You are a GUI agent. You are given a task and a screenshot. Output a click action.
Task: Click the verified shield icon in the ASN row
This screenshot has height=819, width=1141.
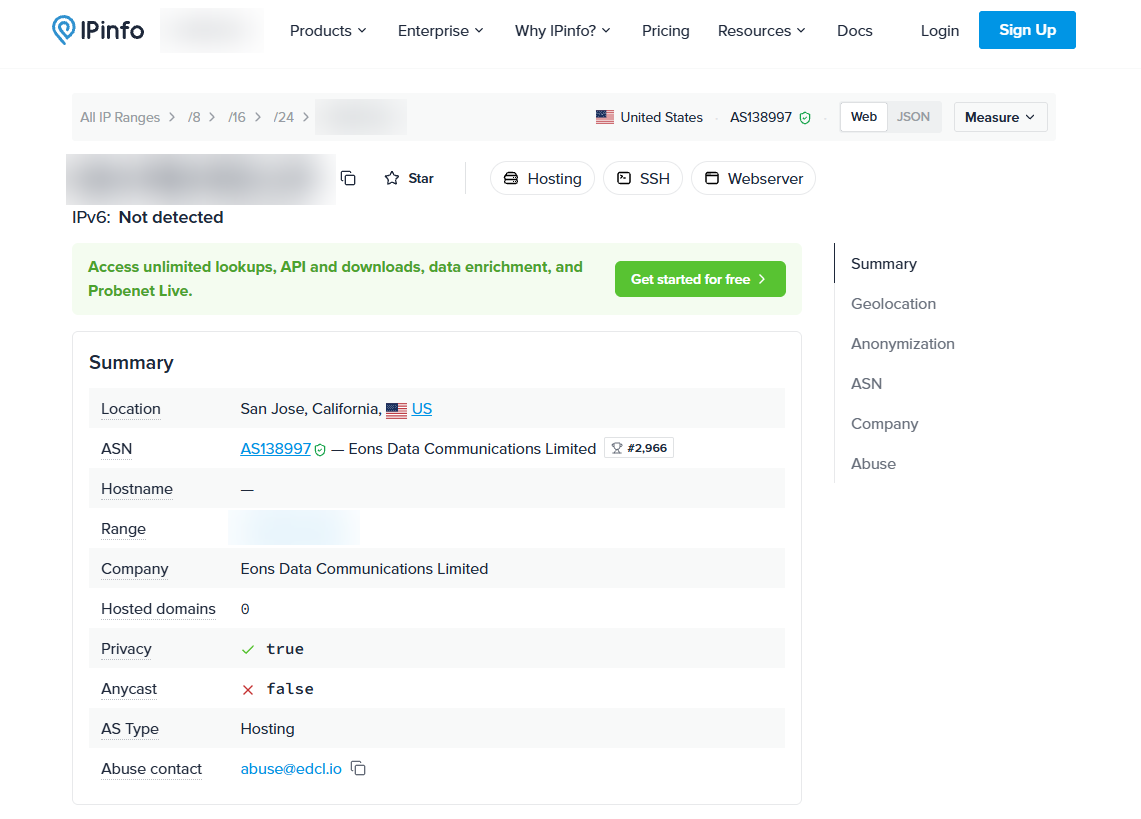pos(320,450)
